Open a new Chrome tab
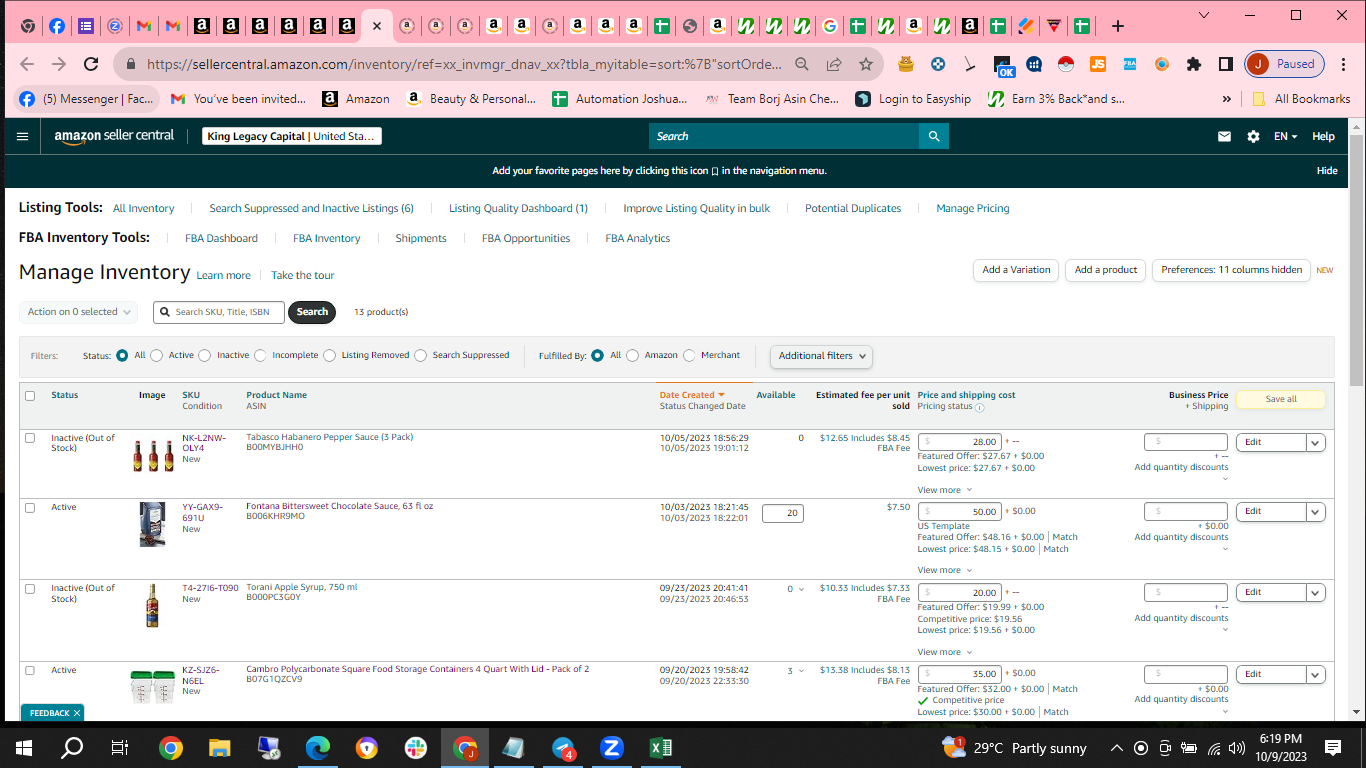1366x768 pixels. click(x=1118, y=26)
